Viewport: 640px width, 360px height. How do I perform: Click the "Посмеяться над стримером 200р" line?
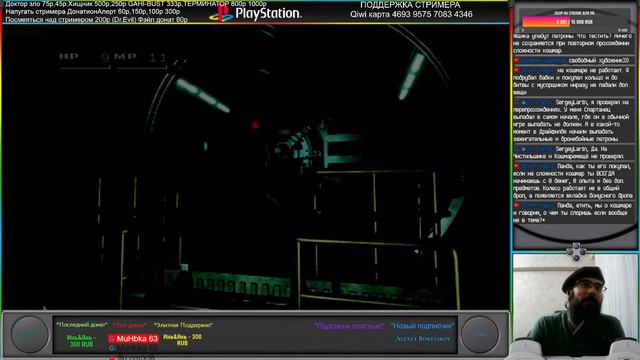[97, 19]
